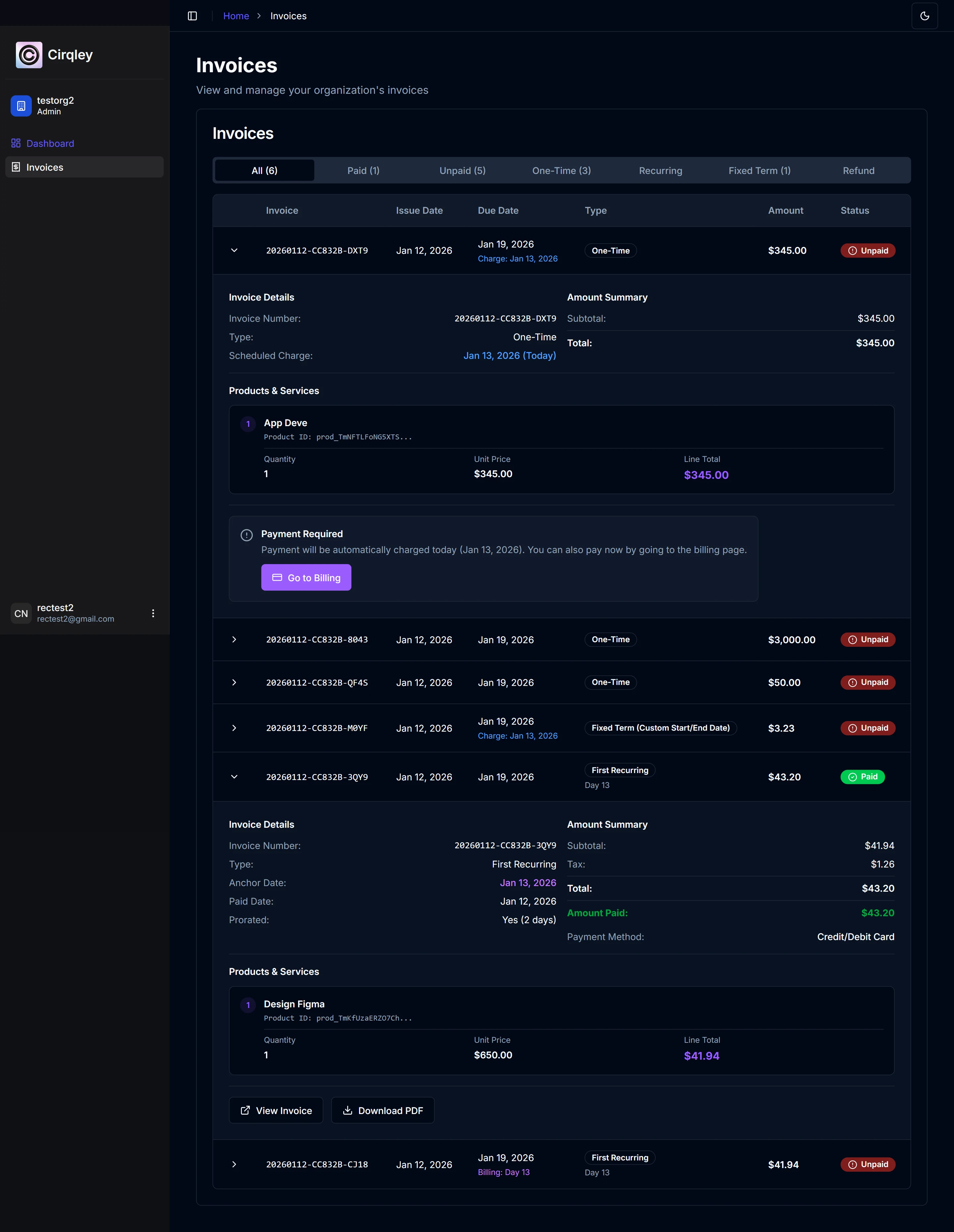
Task: Click the Invoices sidebar icon
Action: click(16, 167)
